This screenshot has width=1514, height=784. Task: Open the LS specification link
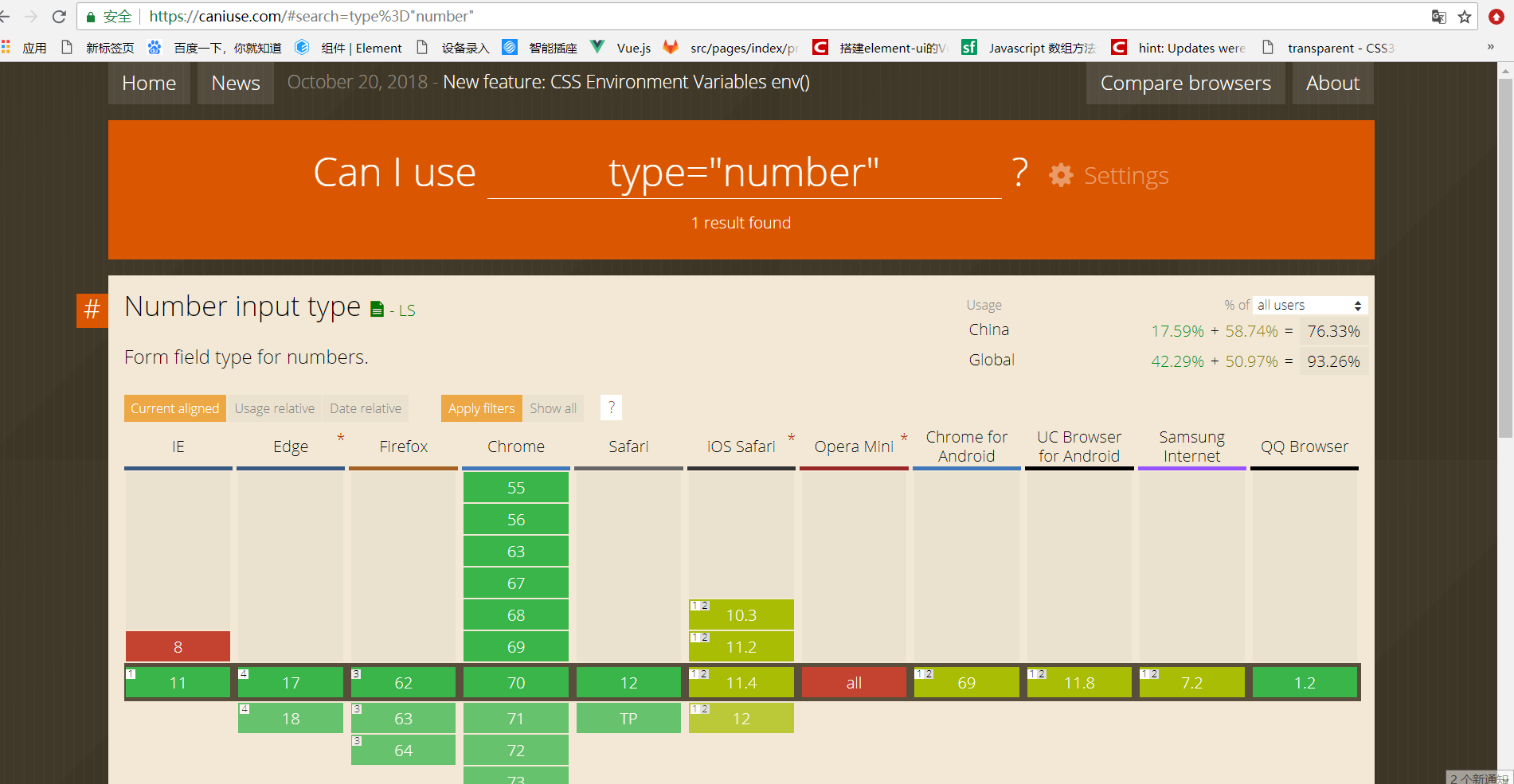coord(407,310)
